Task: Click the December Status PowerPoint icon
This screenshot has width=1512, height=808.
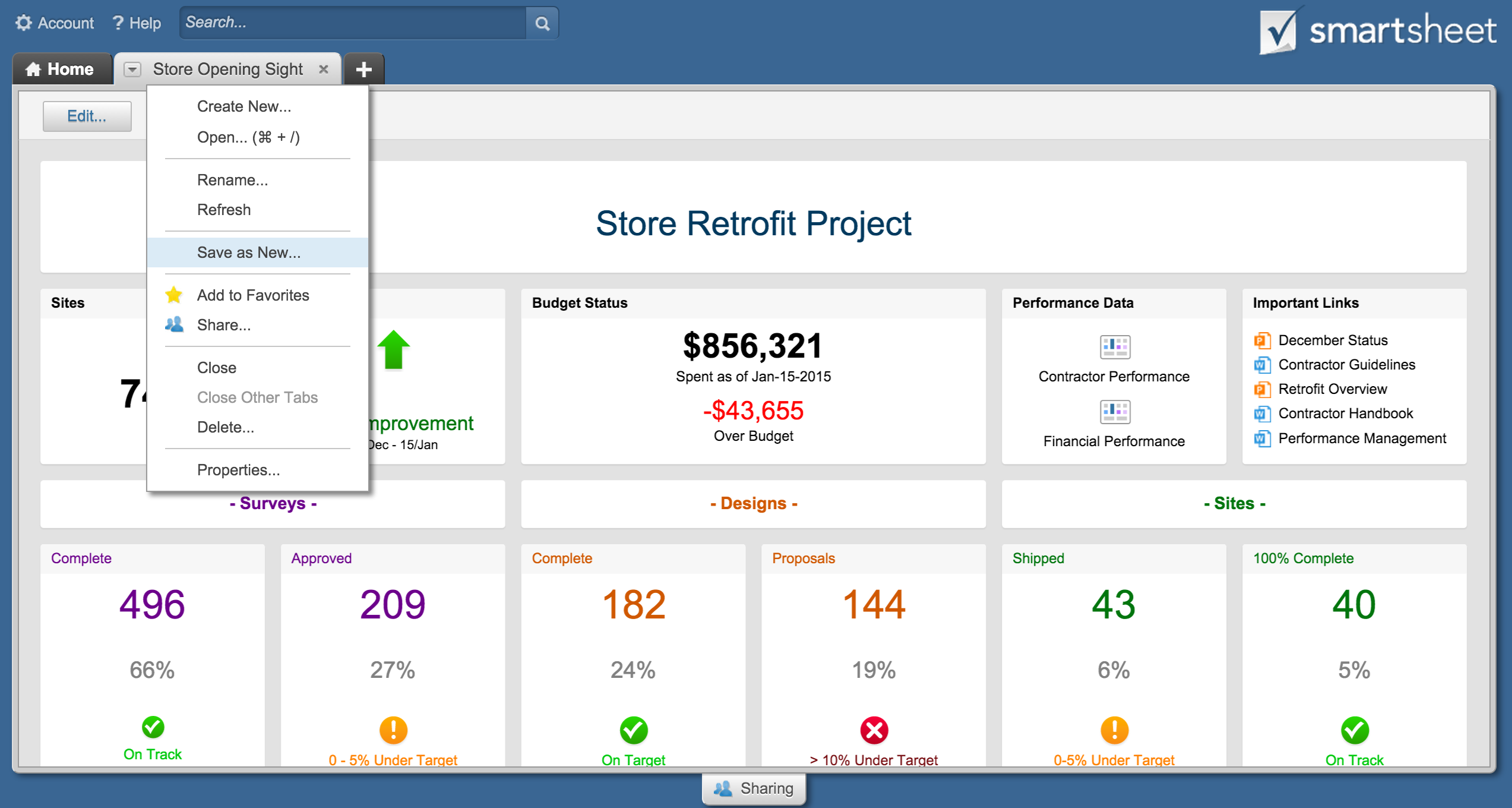Action: (x=1262, y=340)
